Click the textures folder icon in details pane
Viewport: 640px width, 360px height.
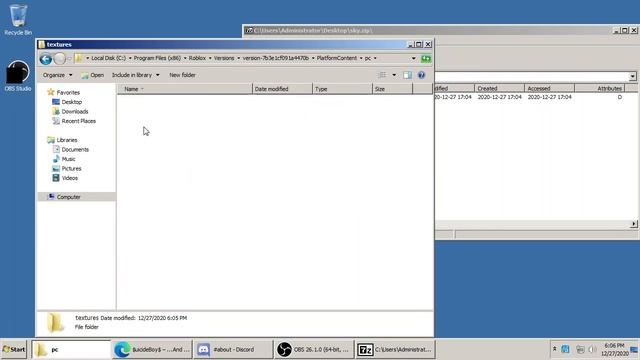(x=55, y=322)
